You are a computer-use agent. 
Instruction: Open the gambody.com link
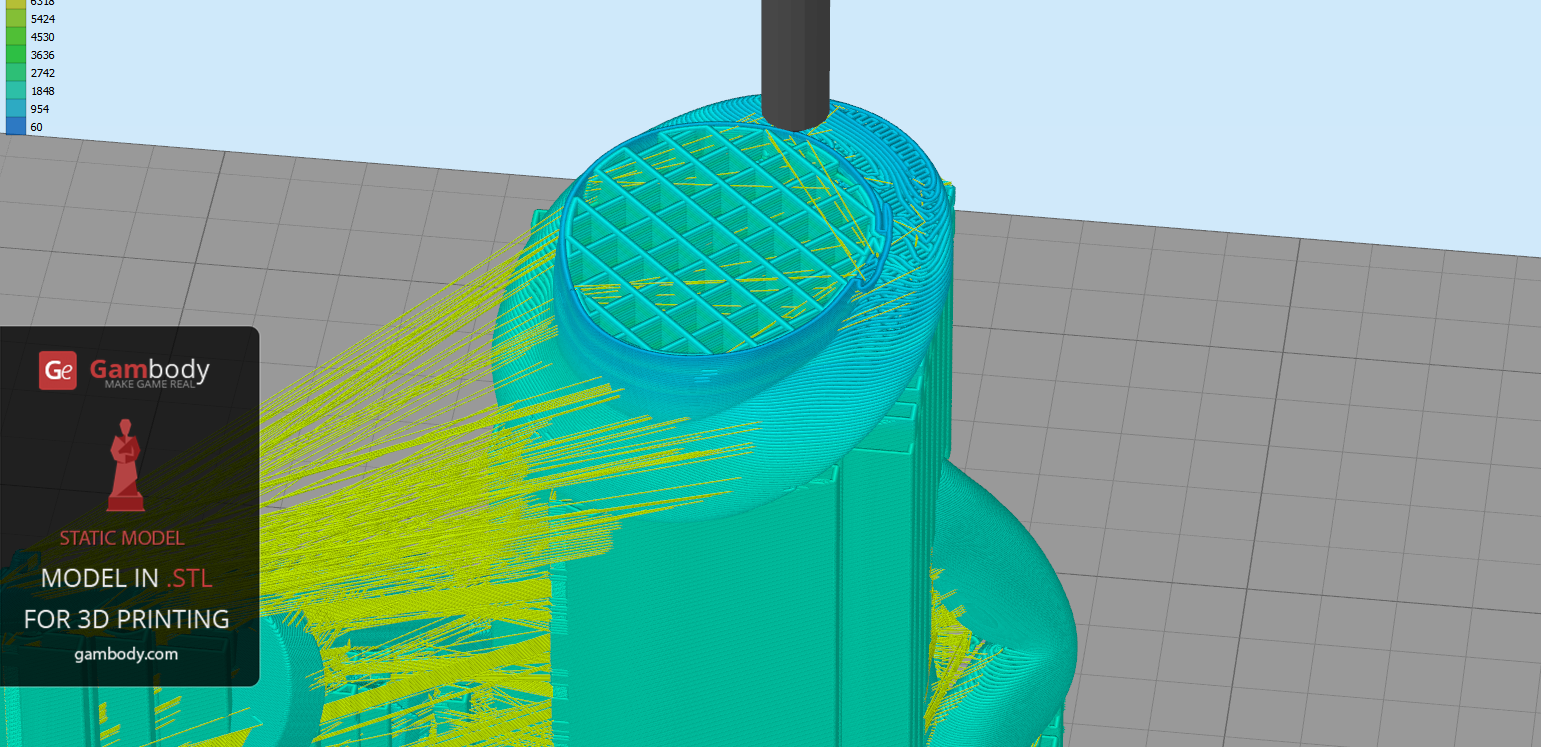126,654
